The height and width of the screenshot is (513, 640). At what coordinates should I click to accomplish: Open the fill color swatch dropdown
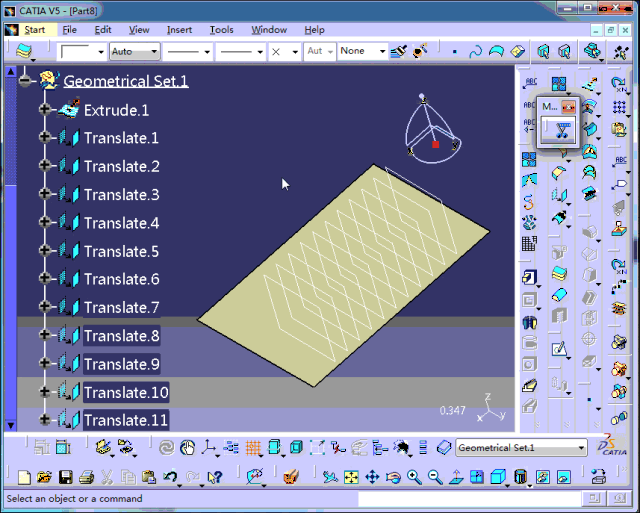coord(82,51)
